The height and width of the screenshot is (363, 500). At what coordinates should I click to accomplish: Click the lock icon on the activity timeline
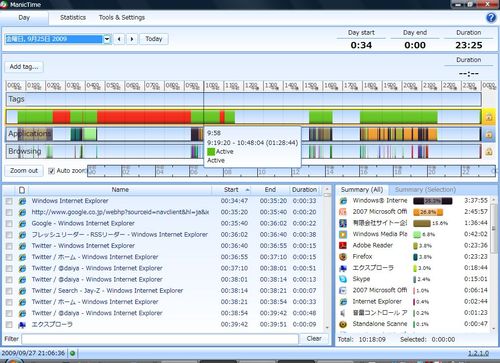(x=489, y=117)
